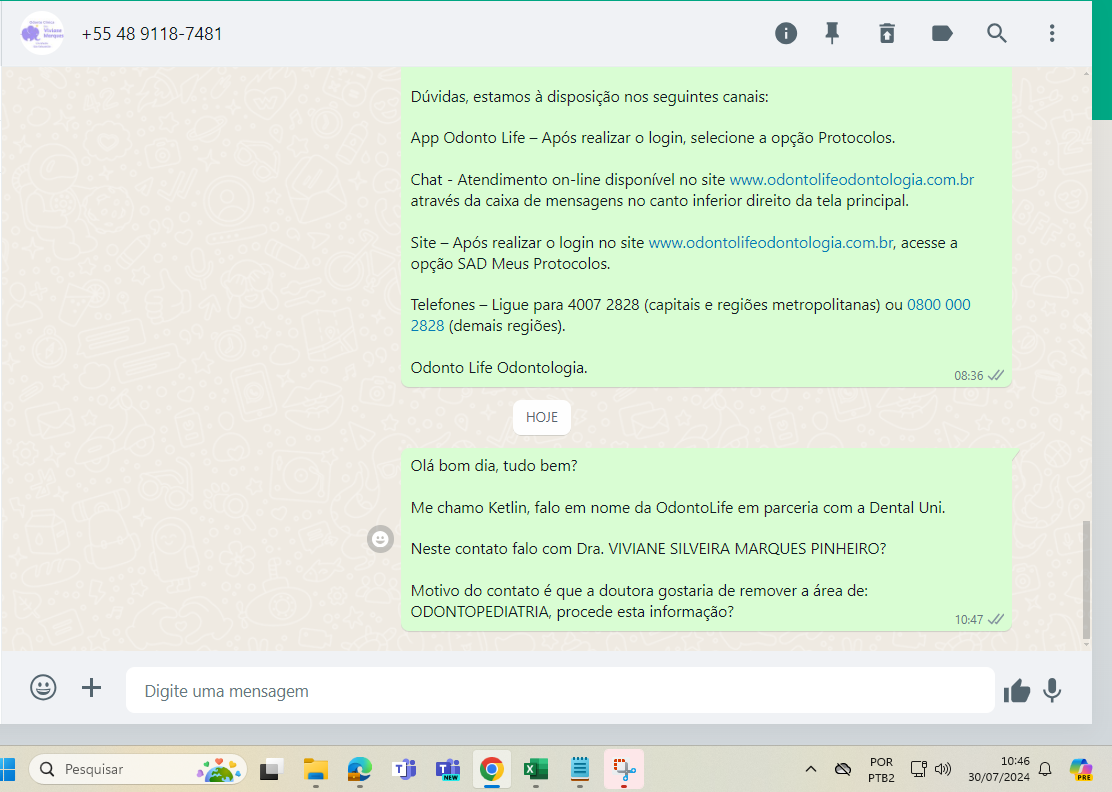1112x792 pixels.
Task: Select the name VIVIANE SILVEIRA MARQUES PINHEIRO
Action: [743, 549]
